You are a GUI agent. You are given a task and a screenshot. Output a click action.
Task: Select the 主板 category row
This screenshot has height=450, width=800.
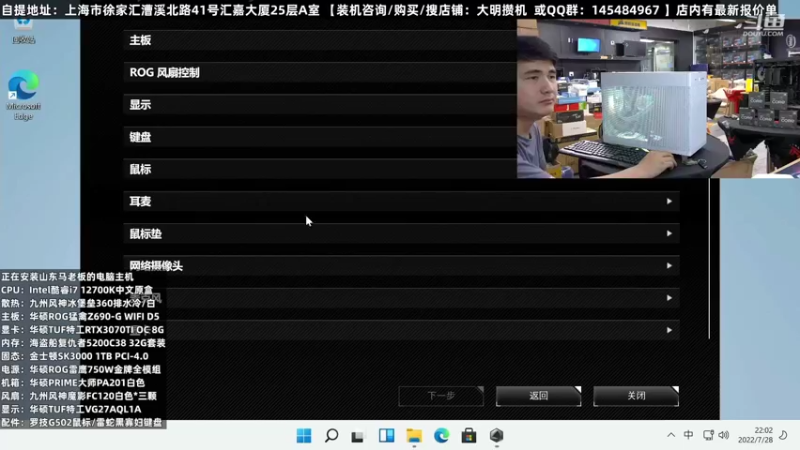[320, 40]
